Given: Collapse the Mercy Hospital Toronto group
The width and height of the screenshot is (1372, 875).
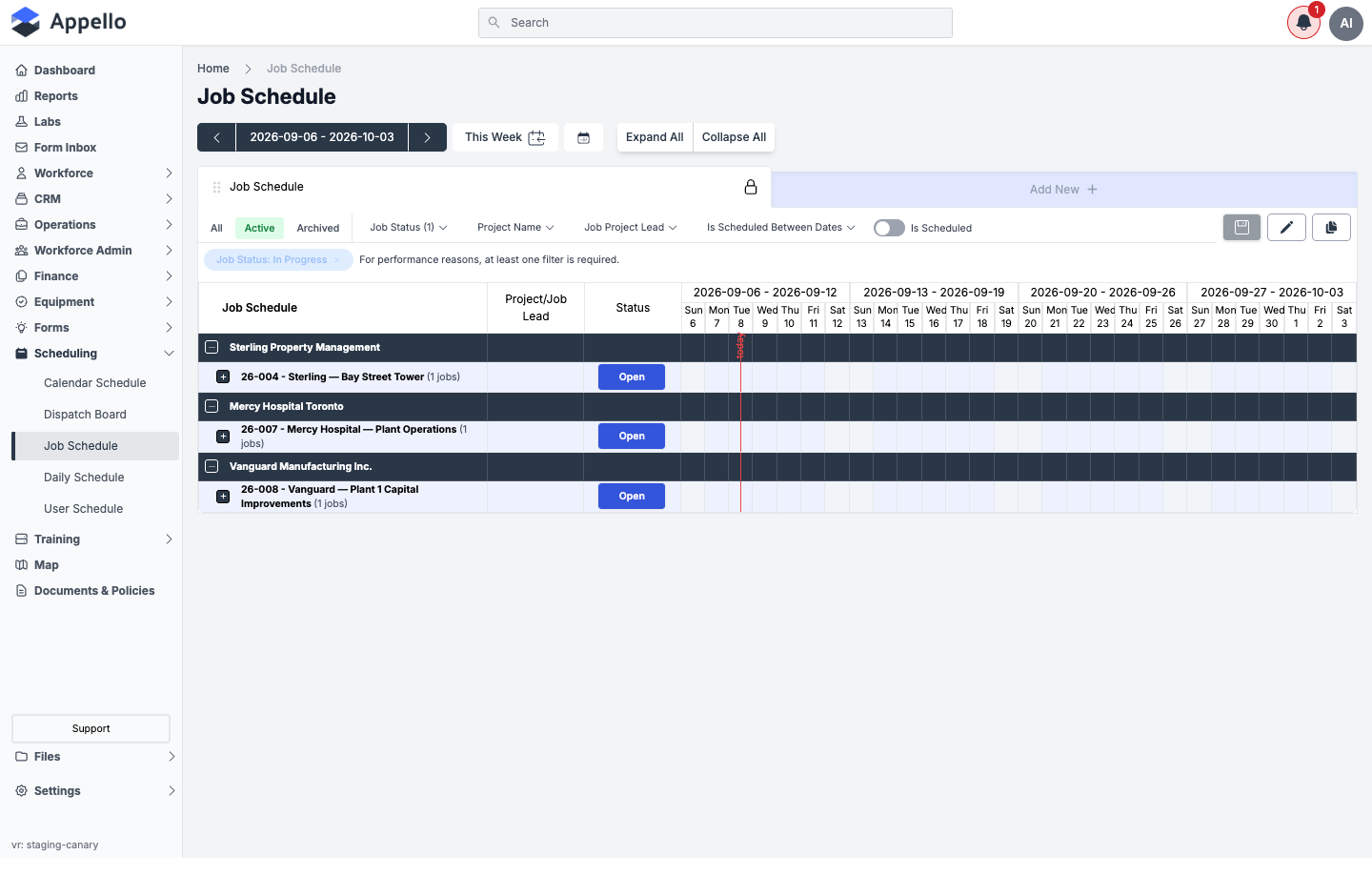Looking at the screenshot, I should click(212, 406).
